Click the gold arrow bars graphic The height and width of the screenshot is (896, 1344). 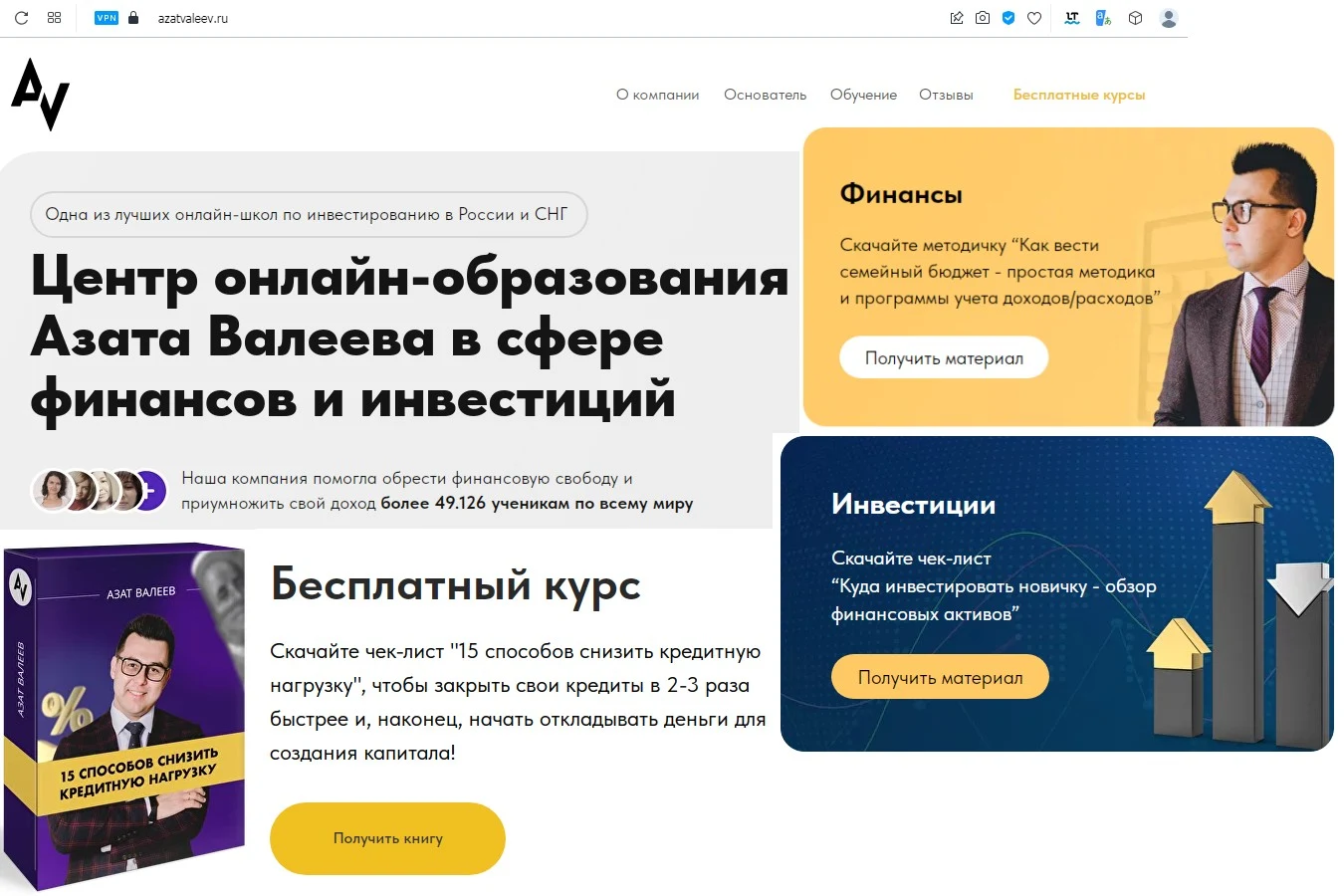click(x=1239, y=607)
